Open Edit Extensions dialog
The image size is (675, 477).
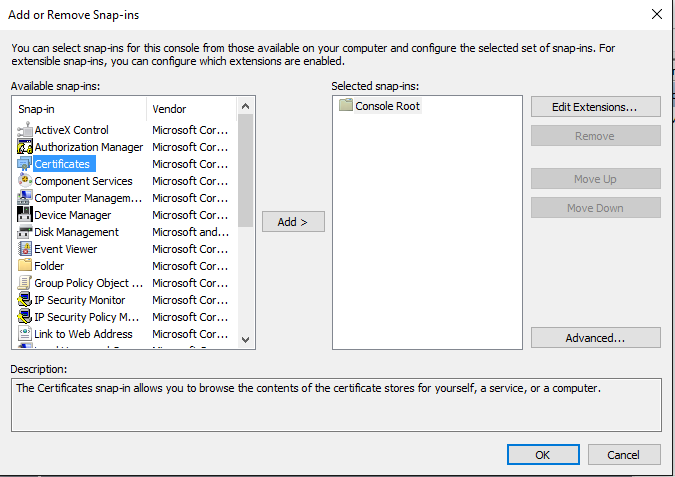click(x=595, y=106)
